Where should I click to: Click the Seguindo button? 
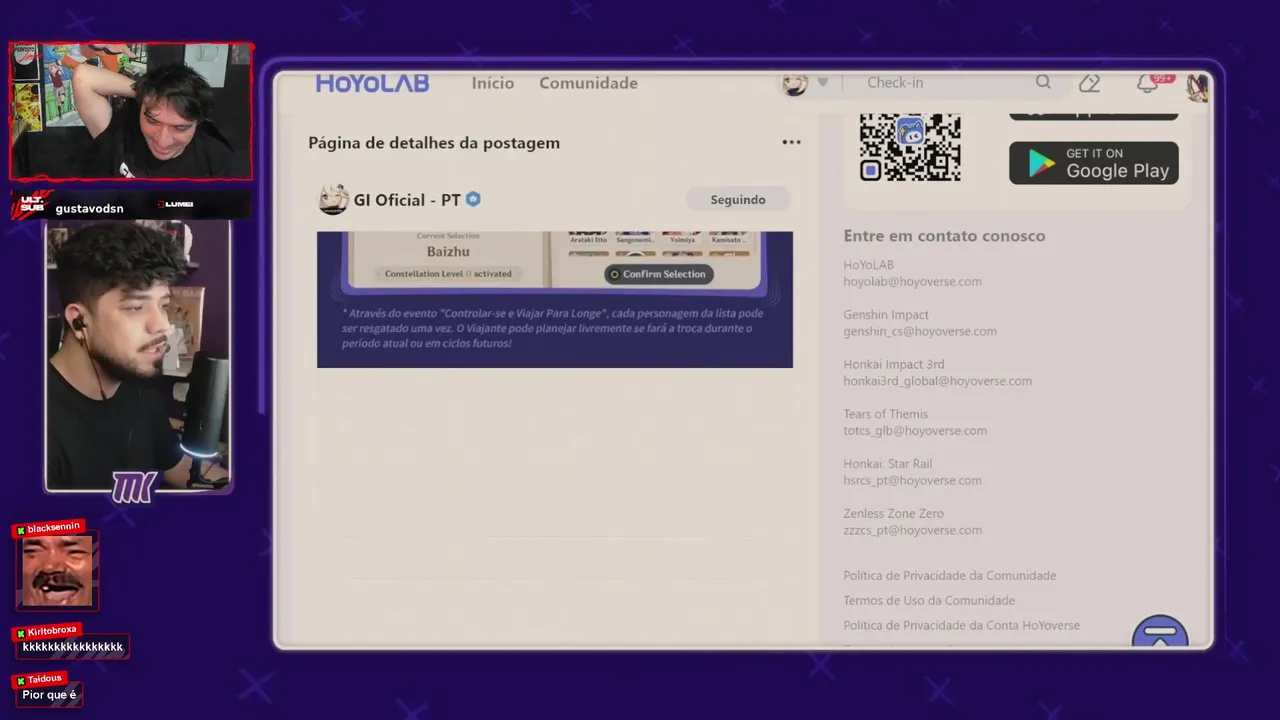tap(738, 200)
